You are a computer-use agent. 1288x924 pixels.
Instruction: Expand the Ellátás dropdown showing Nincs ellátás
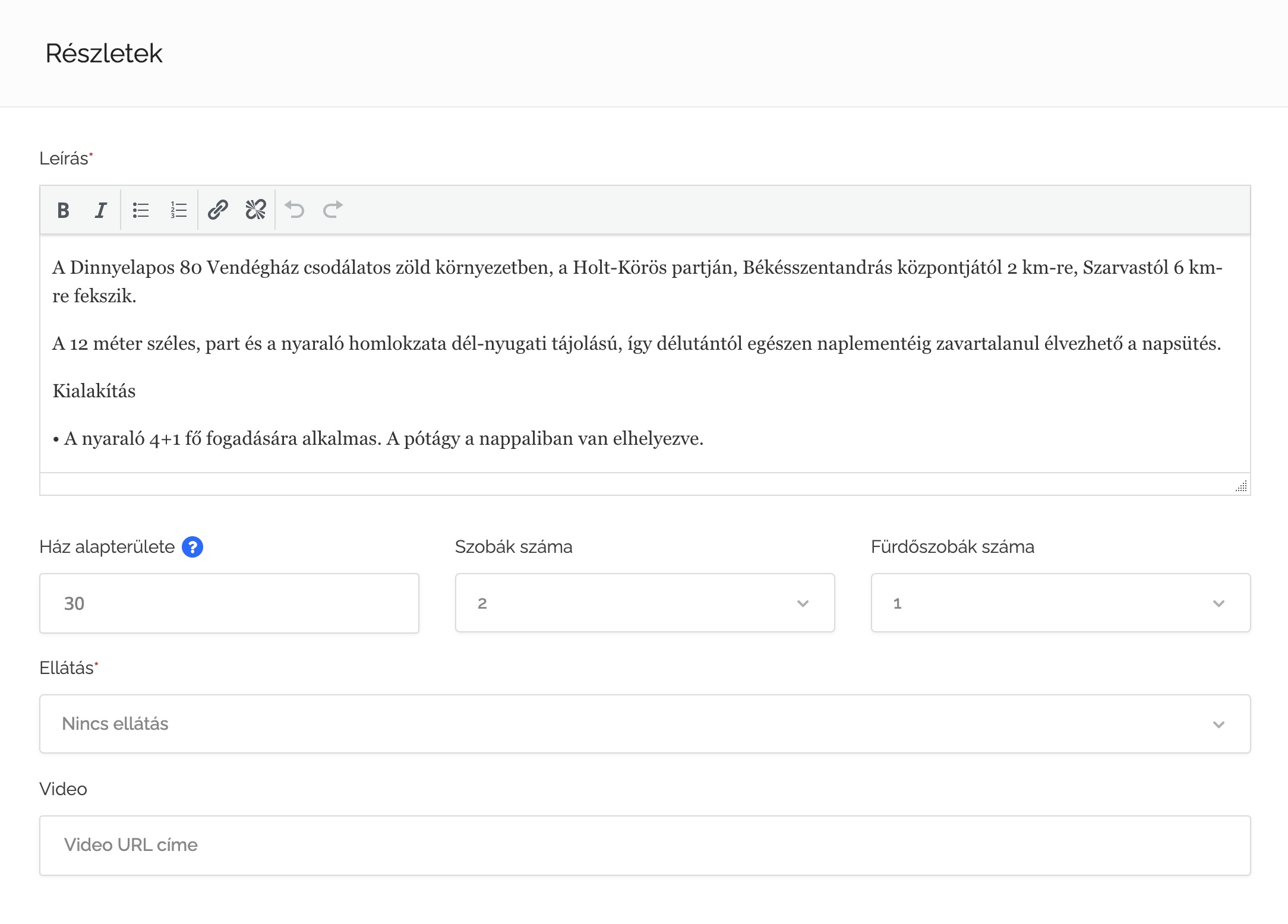coord(645,724)
